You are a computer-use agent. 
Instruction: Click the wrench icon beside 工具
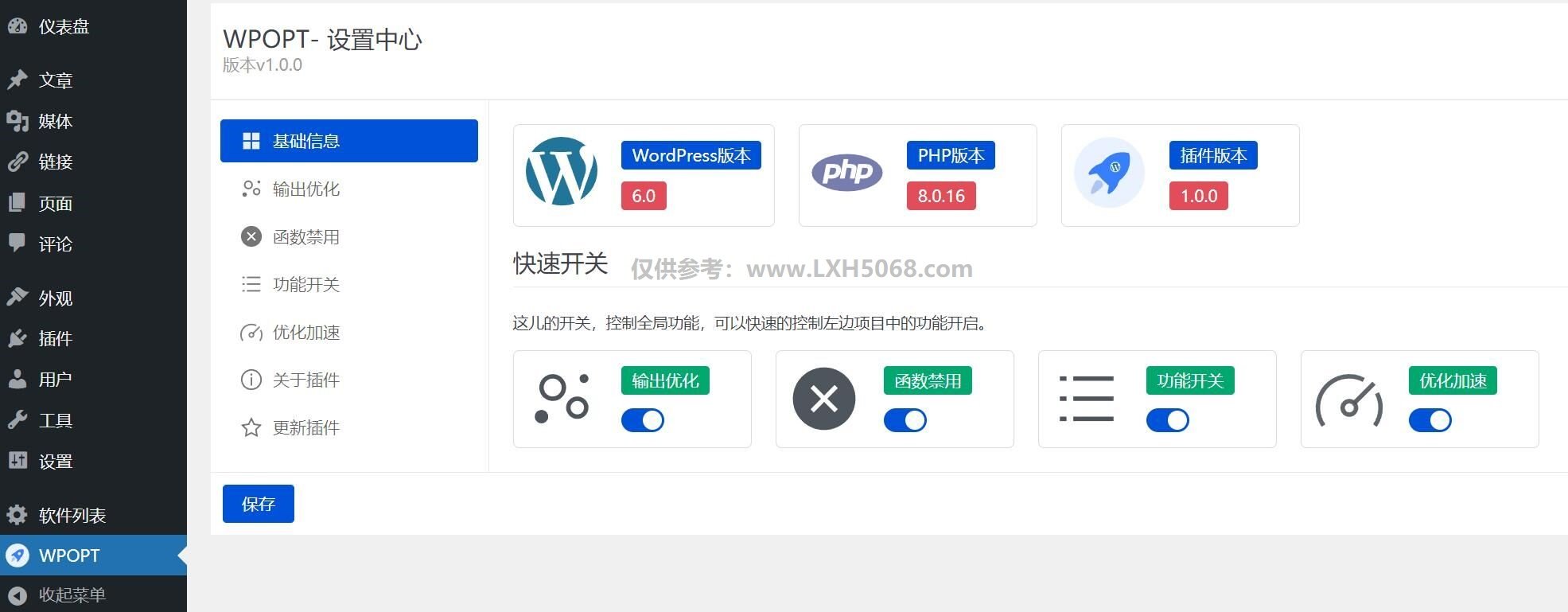click(x=18, y=420)
